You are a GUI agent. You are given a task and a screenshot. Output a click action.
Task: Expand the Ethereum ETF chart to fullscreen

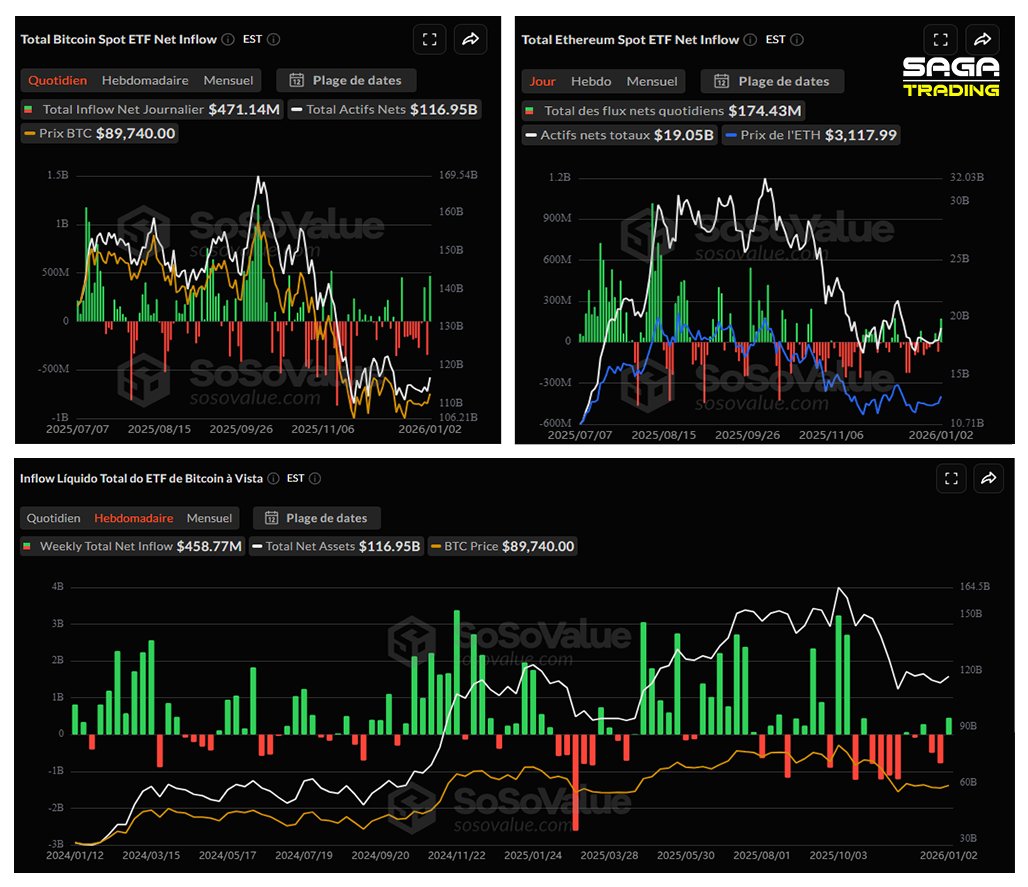pyautogui.click(x=941, y=39)
